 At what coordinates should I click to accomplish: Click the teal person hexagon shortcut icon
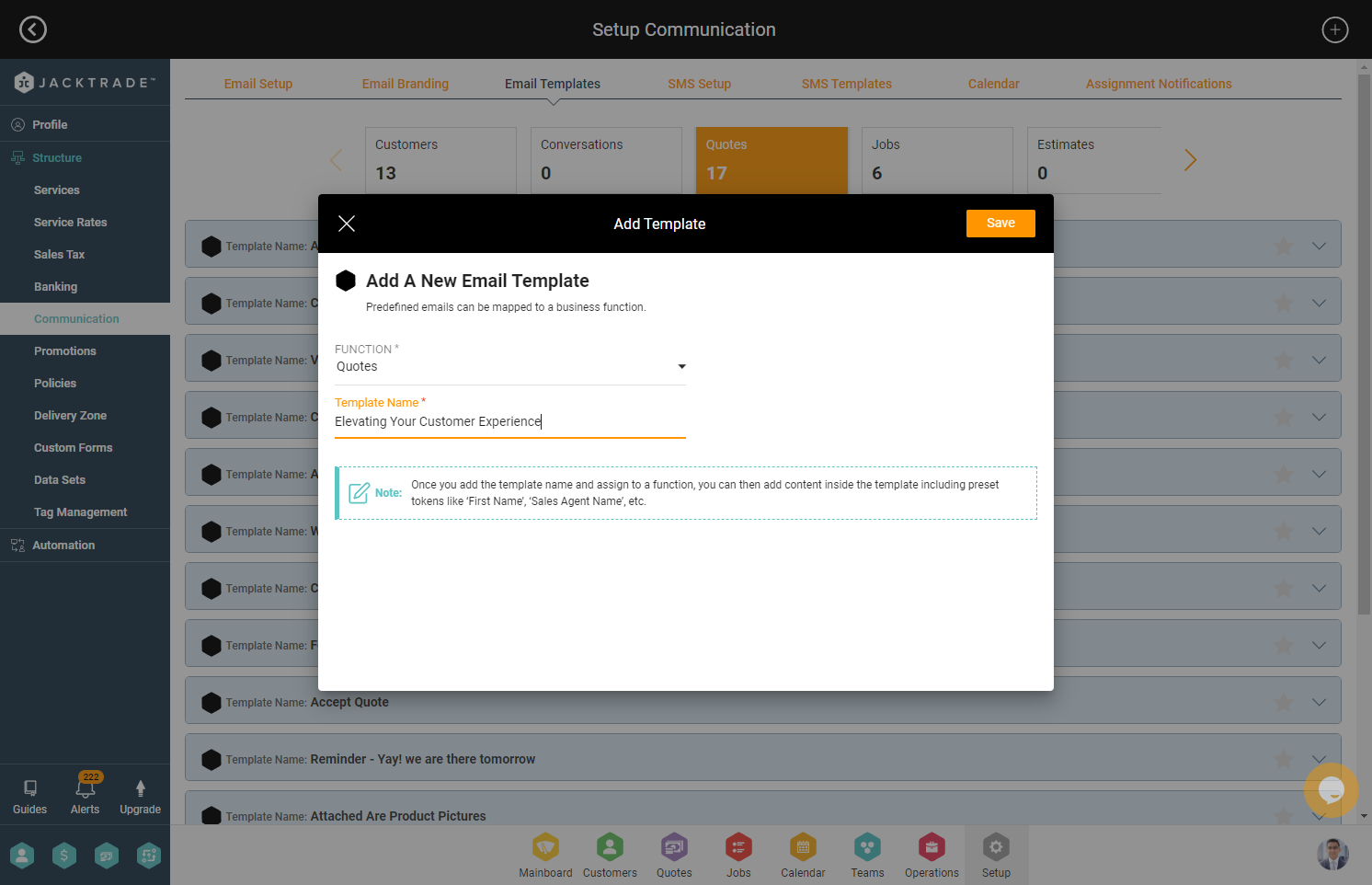(22, 856)
